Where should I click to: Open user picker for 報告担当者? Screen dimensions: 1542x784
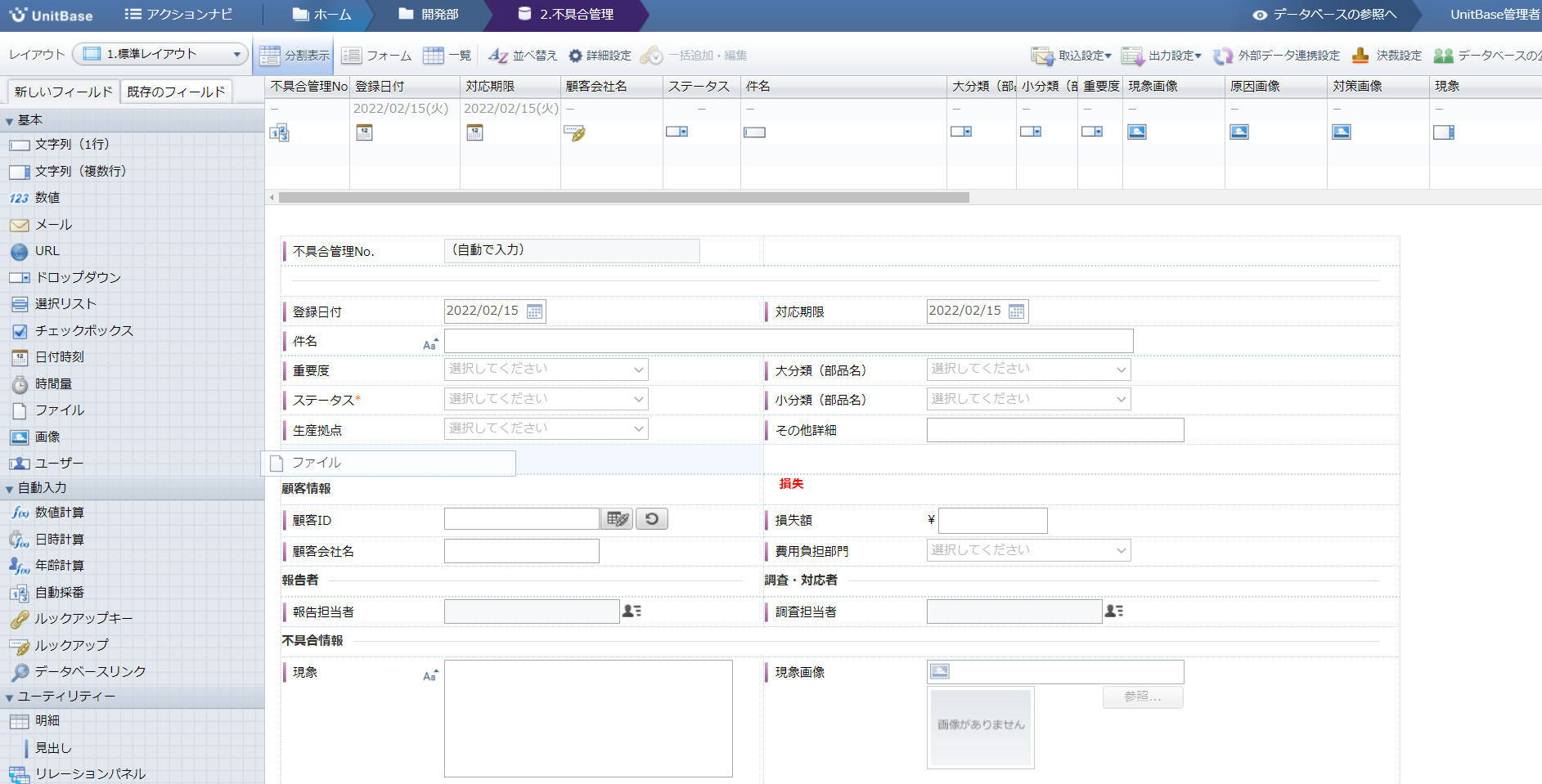point(632,612)
